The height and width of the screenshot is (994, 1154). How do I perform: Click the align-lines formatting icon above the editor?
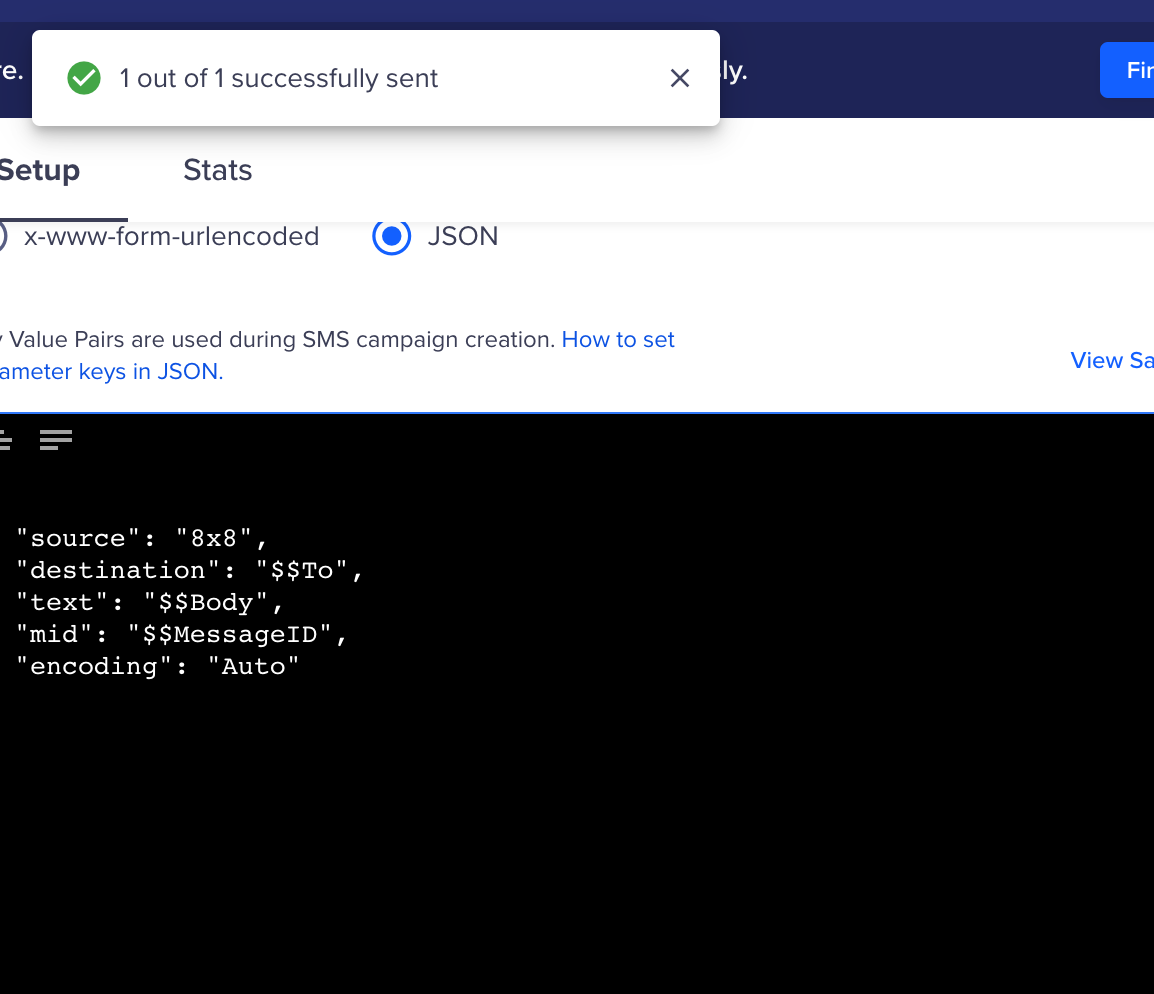(x=56, y=440)
